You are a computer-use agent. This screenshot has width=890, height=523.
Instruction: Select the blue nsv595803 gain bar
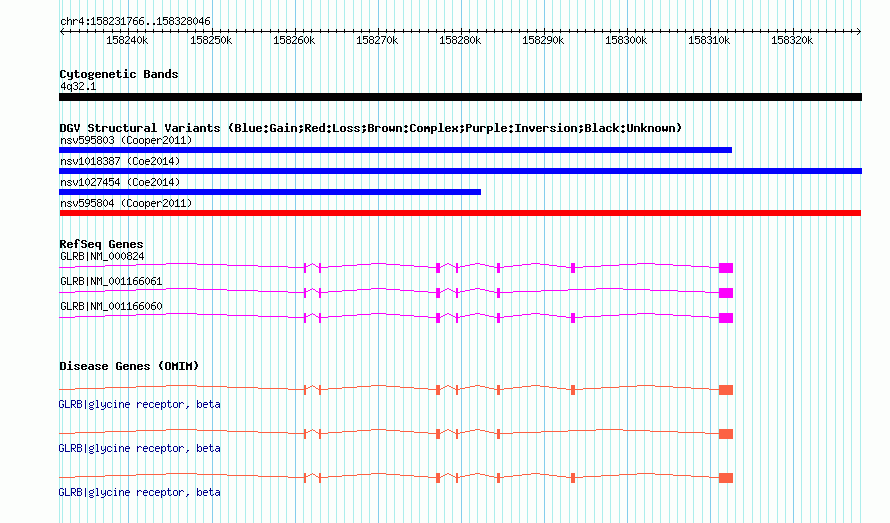coord(396,150)
